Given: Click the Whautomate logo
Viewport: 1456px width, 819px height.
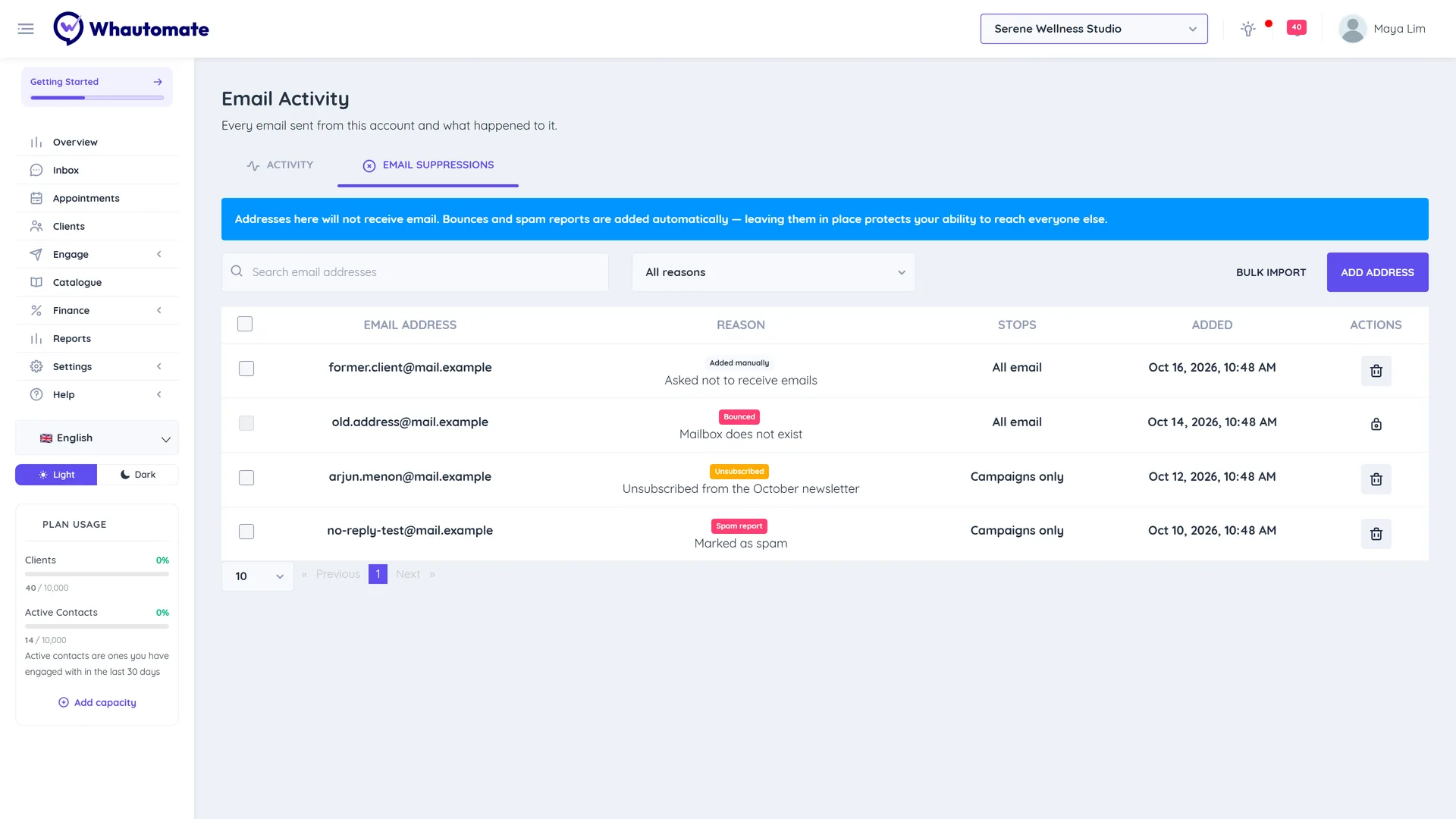Looking at the screenshot, I should point(131,29).
